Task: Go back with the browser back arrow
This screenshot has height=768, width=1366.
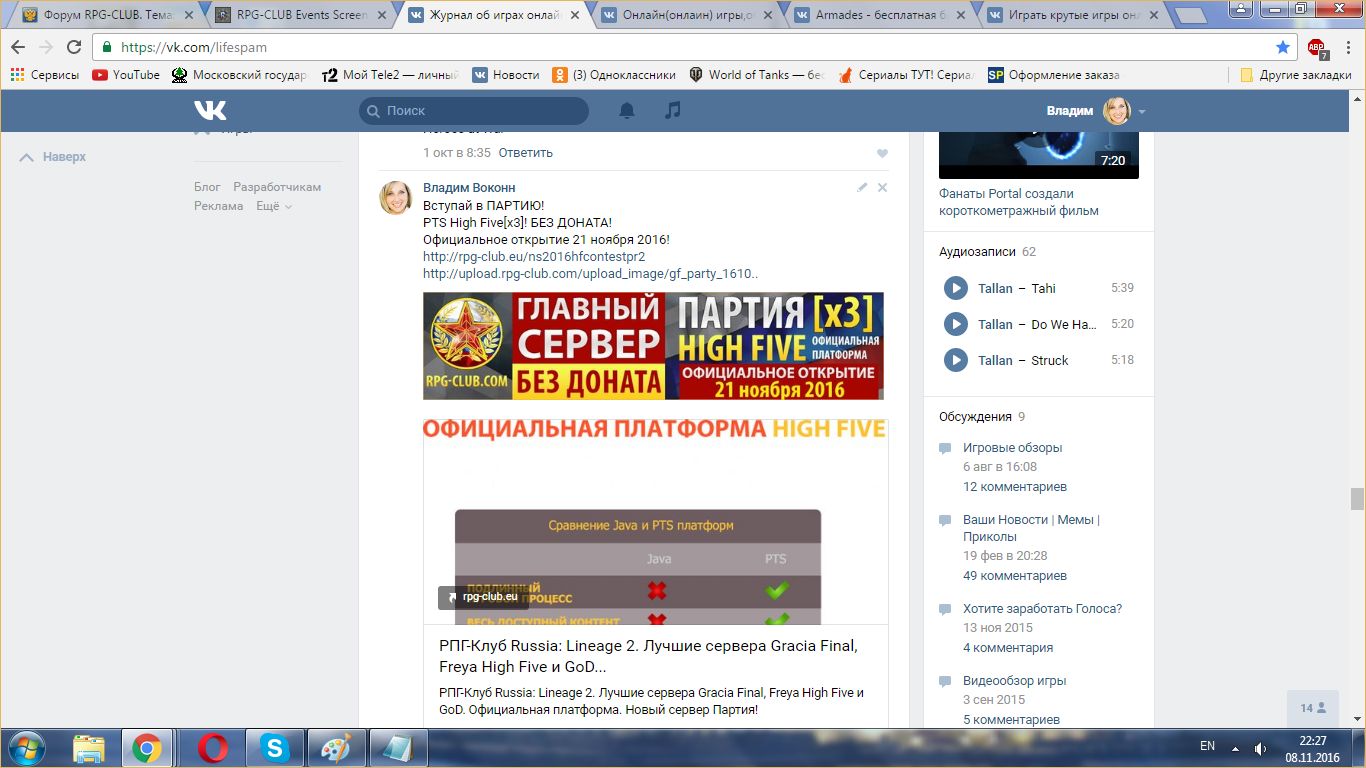Action: pyautogui.click(x=18, y=47)
